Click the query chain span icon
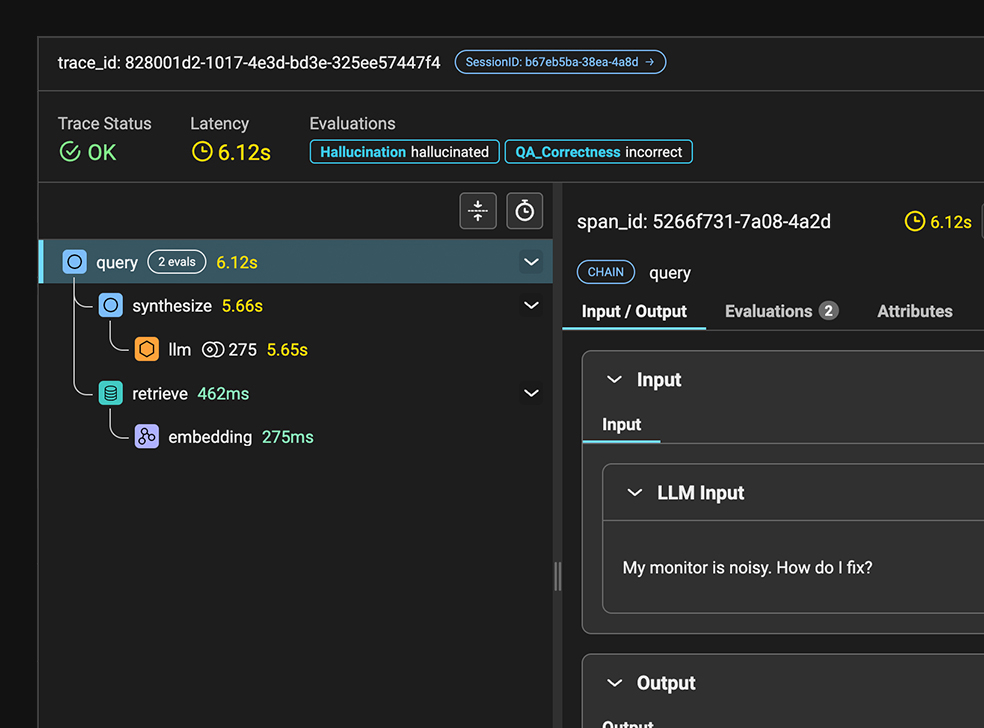984x728 pixels. 75,262
